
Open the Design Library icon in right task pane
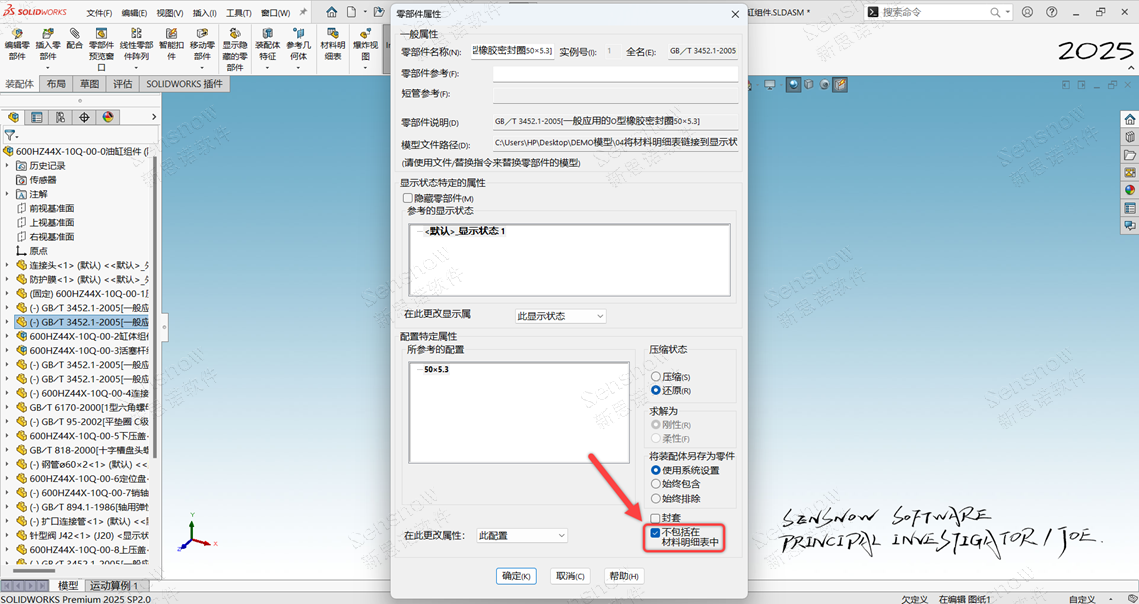point(1129,137)
